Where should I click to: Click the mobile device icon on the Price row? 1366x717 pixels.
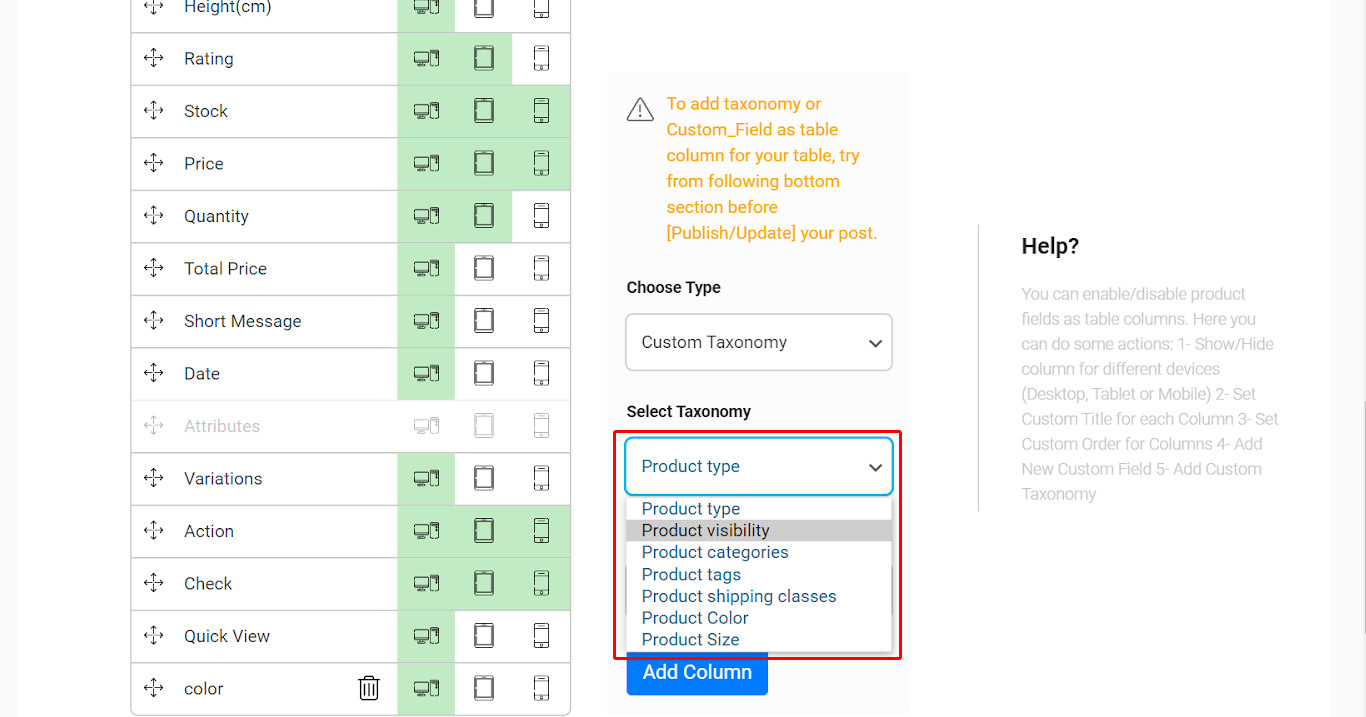[x=541, y=163]
